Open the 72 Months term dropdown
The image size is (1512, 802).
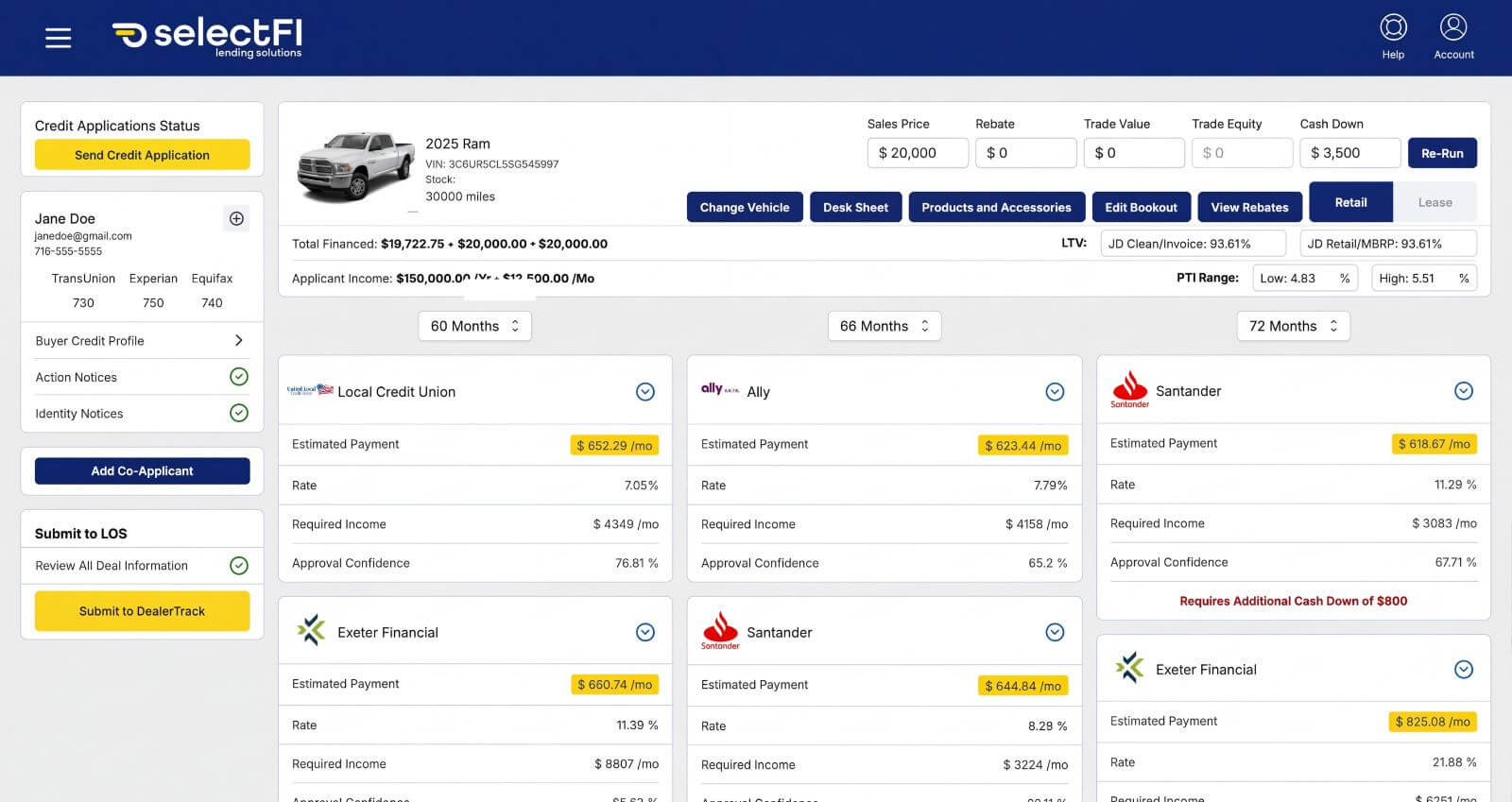pos(1293,326)
